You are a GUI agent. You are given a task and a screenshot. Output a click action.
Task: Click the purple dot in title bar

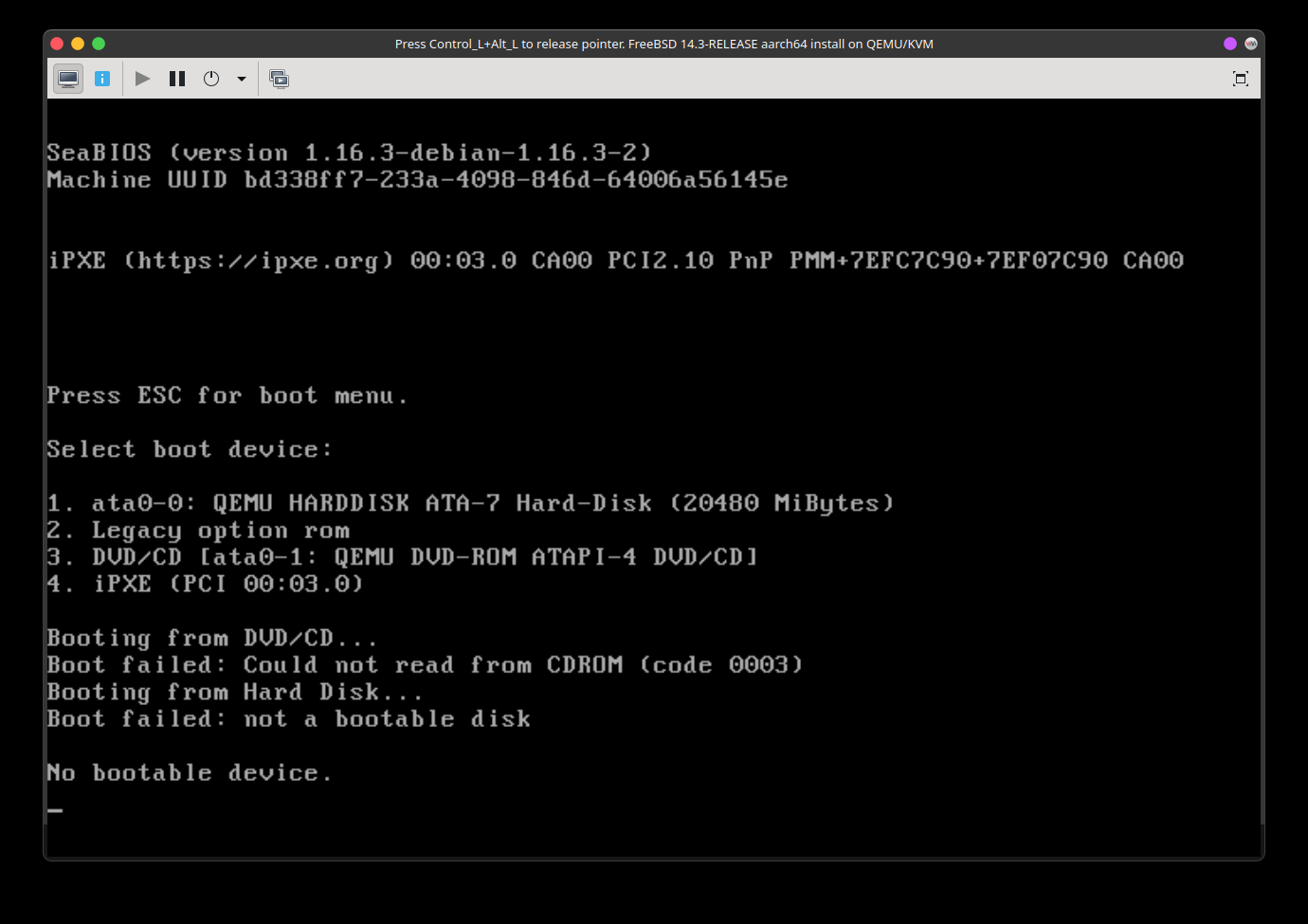(x=1230, y=44)
